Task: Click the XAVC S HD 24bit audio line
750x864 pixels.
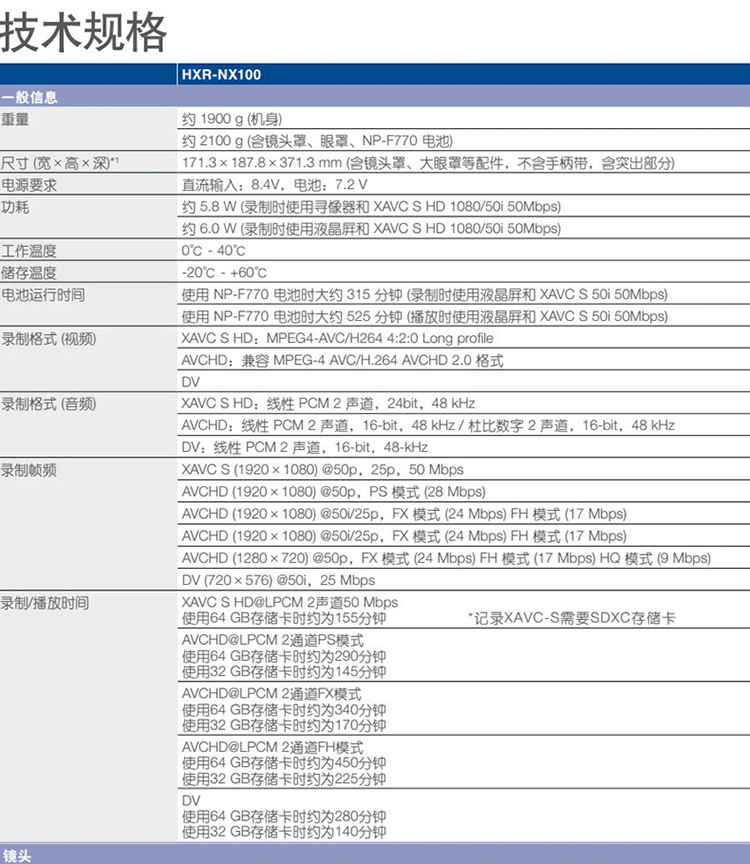Action: pyautogui.click(x=328, y=403)
